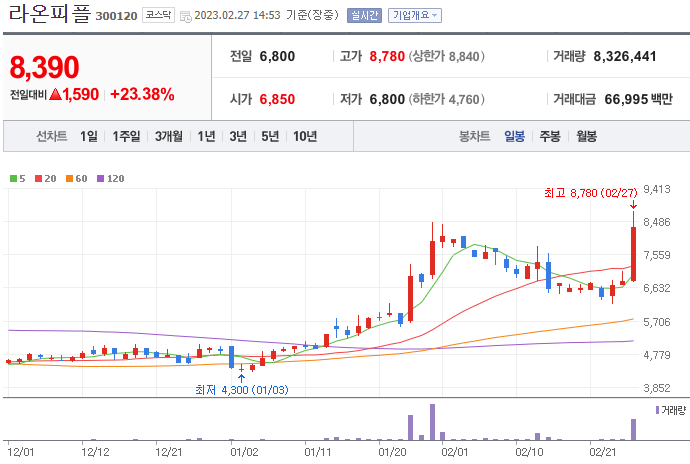Click the current price 8,390
Viewport: 690px width, 464px height.
tap(44, 67)
